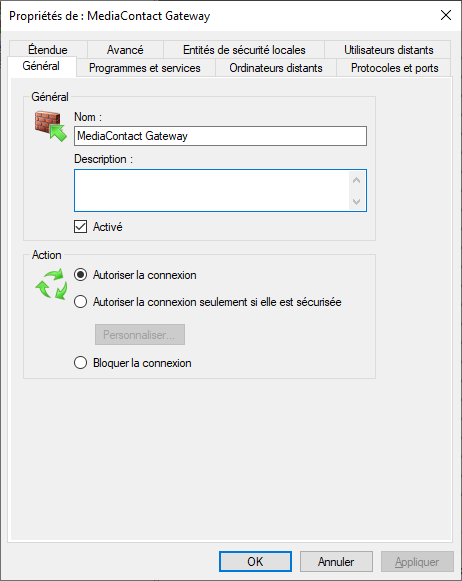Open the Ordinateurs distants tab
This screenshot has height=581, width=462.
[x=276, y=68]
